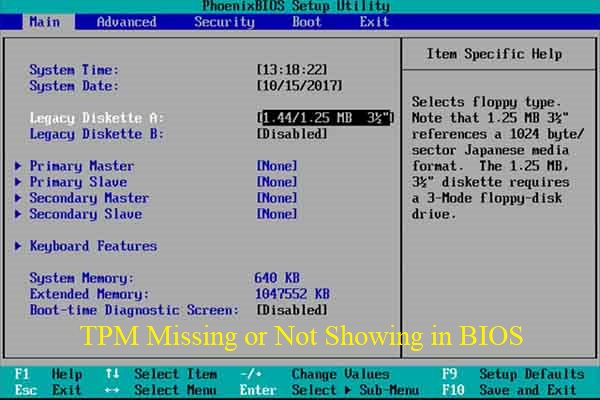This screenshot has height=400, width=600.
Task: Toggle Boot-time Diagnostic Screen setting
Action: pyautogui.click(x=292, y=310)
